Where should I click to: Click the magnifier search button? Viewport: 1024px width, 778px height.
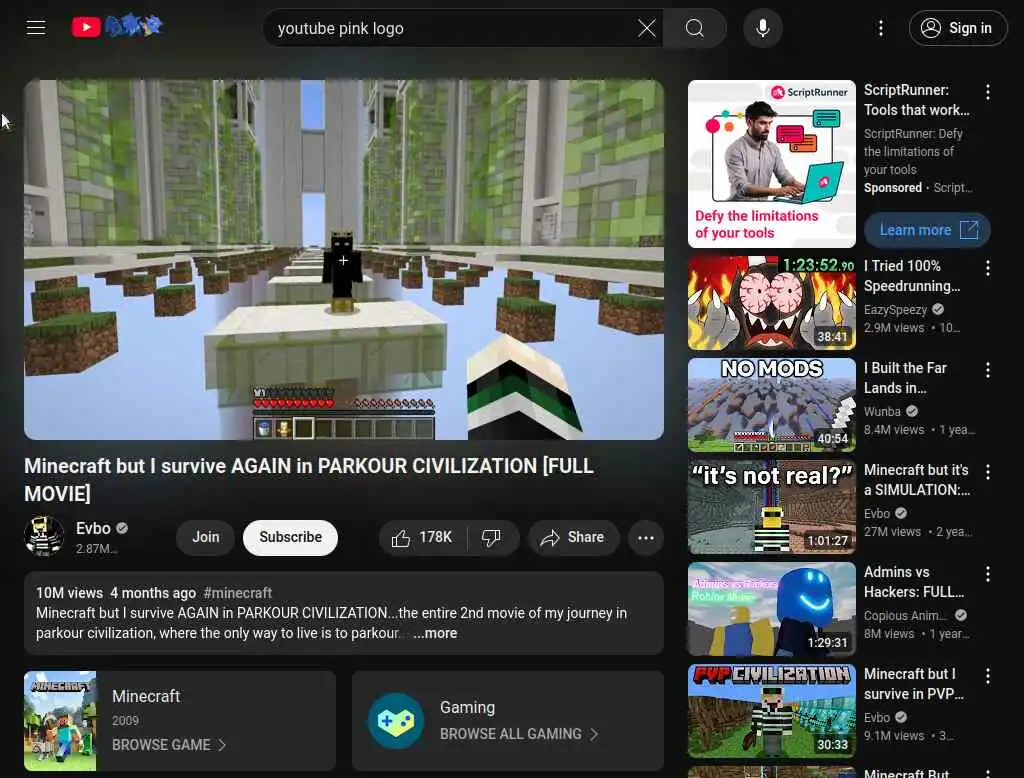[x=695, y=28]
